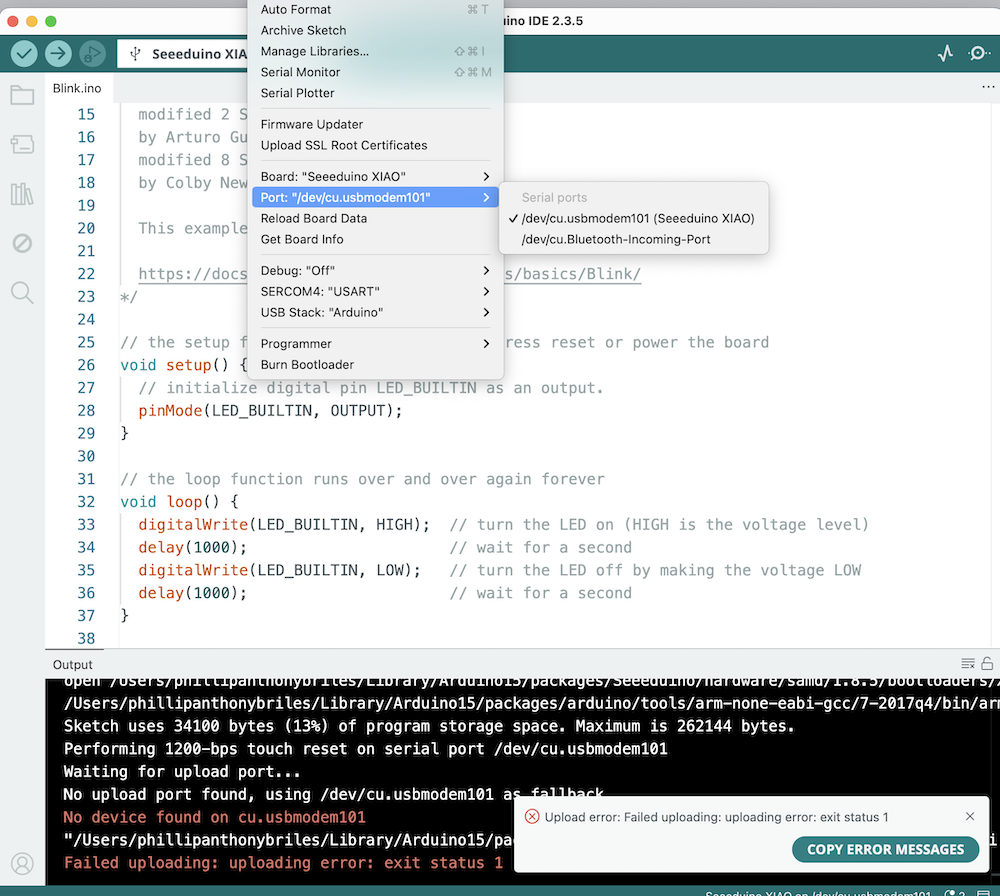This screenshot has height=896, width=1000.
Task: Open the Boards Manager sidebar icon
Action: (22, 144)
